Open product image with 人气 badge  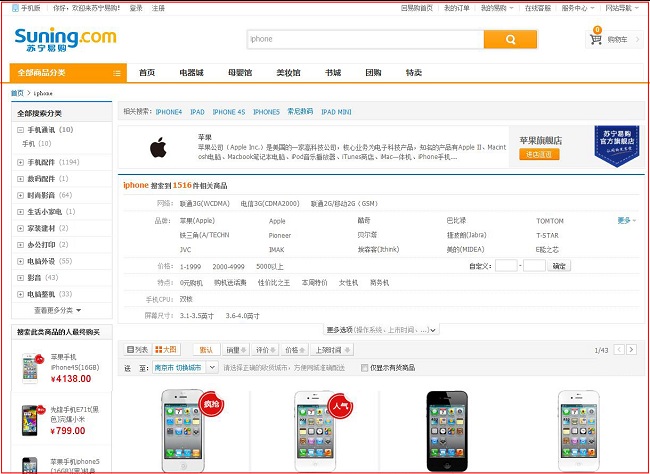pos(315,431)
